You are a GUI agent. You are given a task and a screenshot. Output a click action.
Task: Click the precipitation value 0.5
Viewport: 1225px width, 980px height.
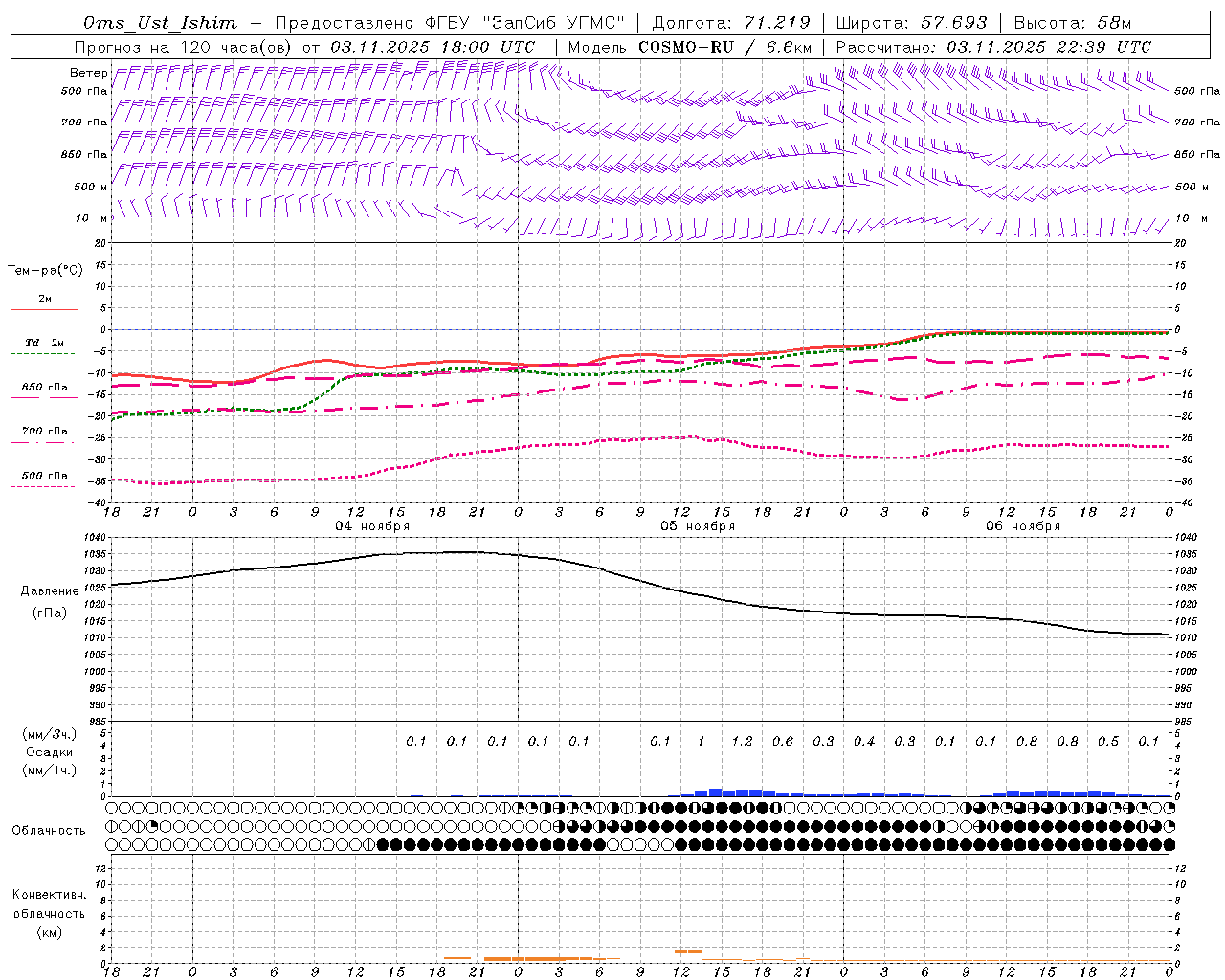[1108, 741]
